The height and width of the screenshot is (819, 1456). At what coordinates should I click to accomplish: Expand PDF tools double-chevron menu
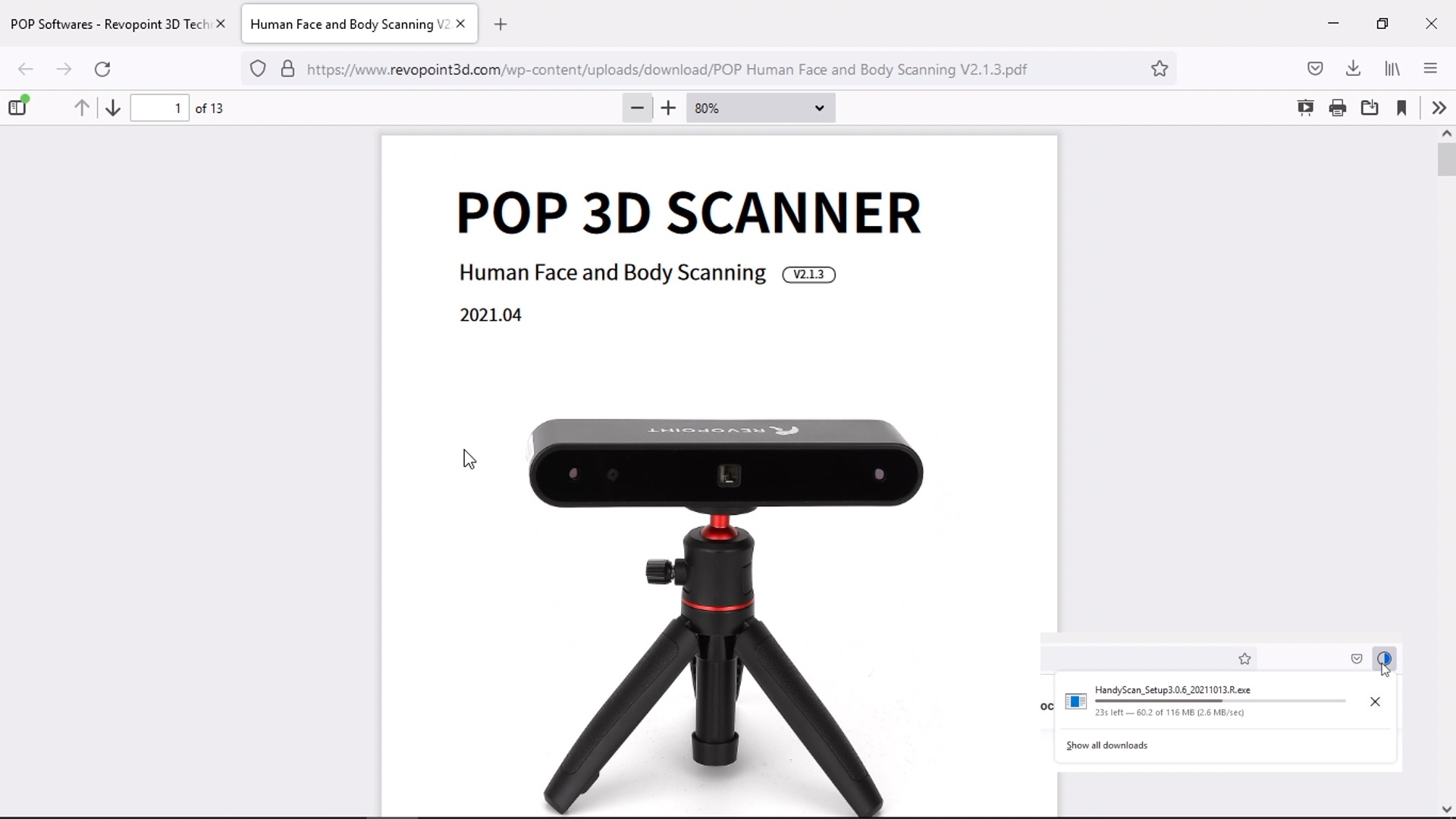[1439, 108]
